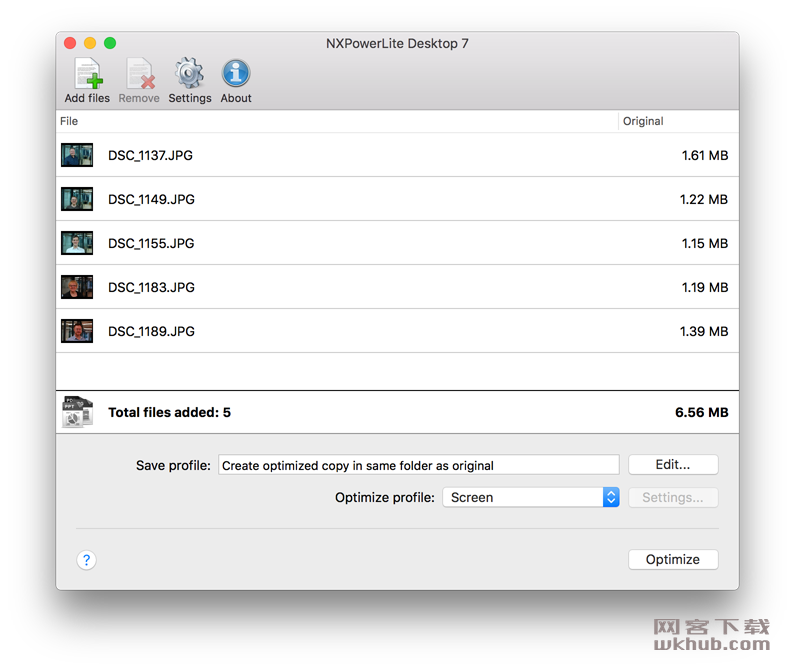Close the window with the red button
This screenshot has height=670, width=795.
point(70,43)
